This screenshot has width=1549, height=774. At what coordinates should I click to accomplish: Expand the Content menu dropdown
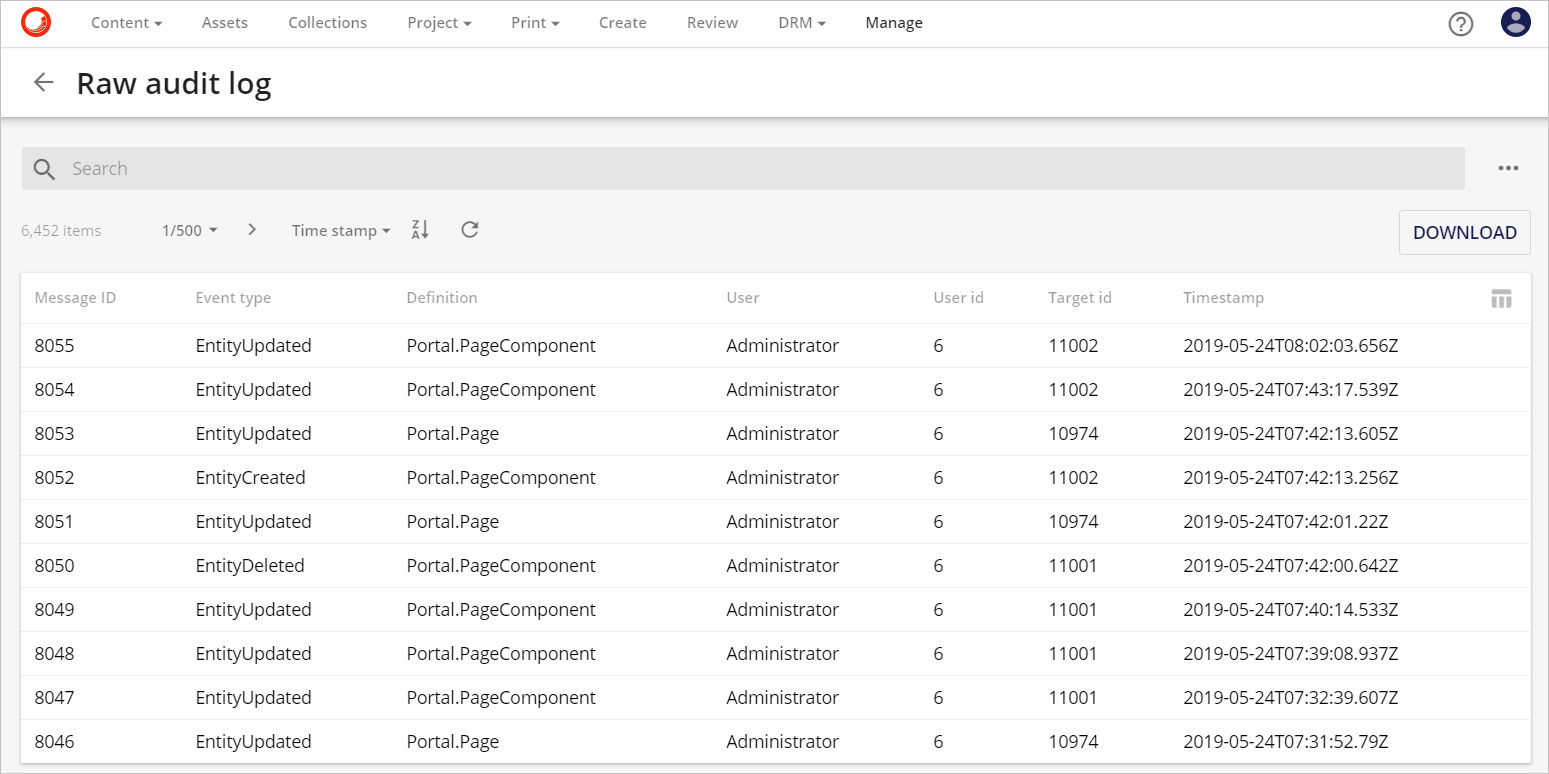pos(126,22)
